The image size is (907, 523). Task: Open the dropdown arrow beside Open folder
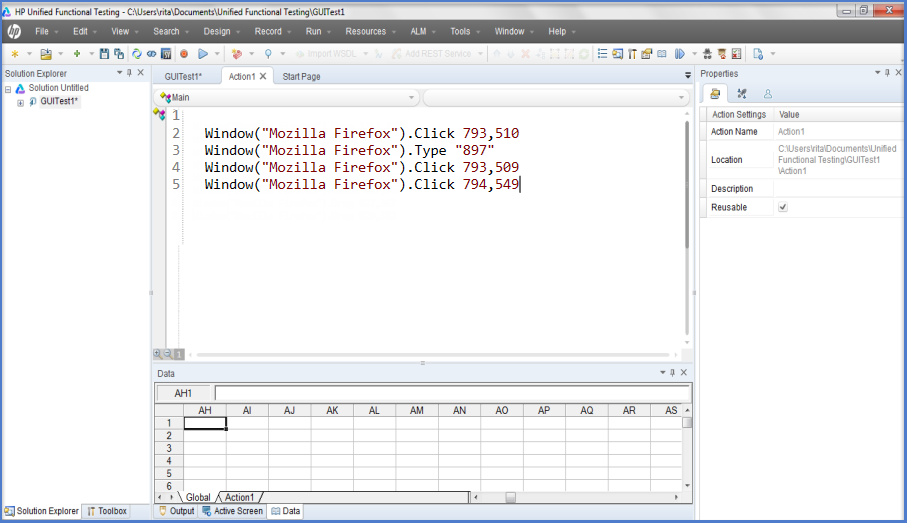pyautogui.click(x=60, y=54)
